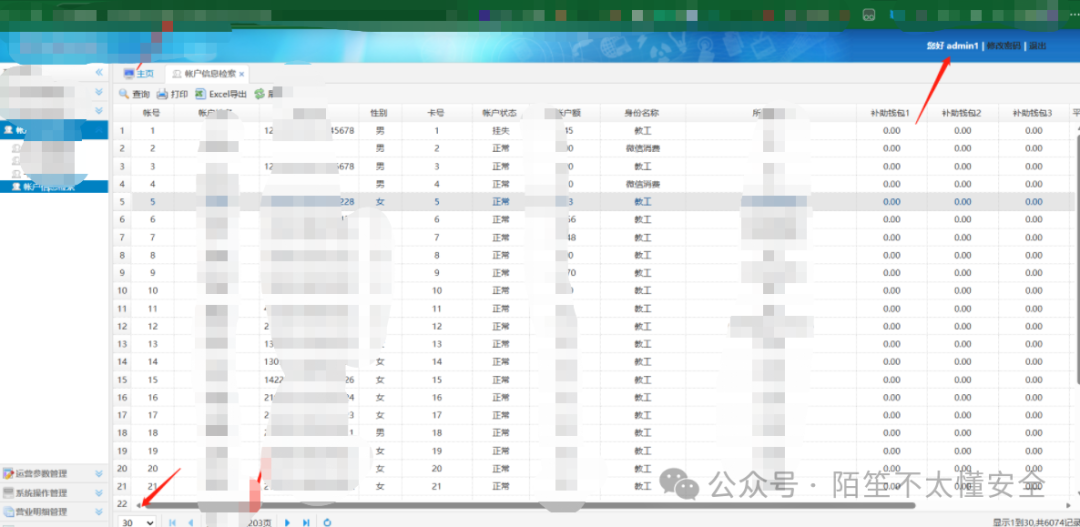Screen dimensions: 1080x527
Task: Go to the previous page of results
Action: click(191, 523)
